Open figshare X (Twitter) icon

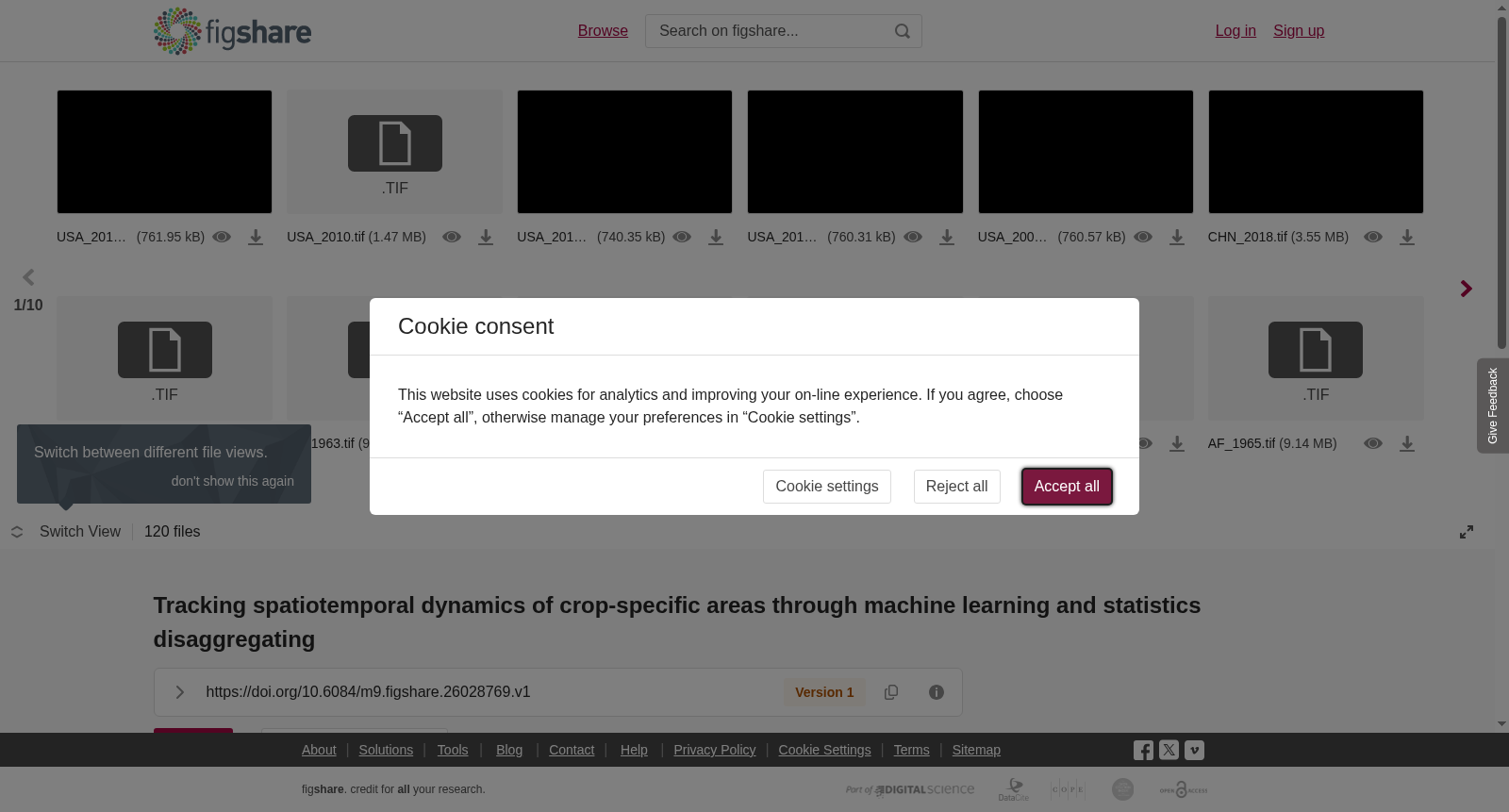[1169, 750]
